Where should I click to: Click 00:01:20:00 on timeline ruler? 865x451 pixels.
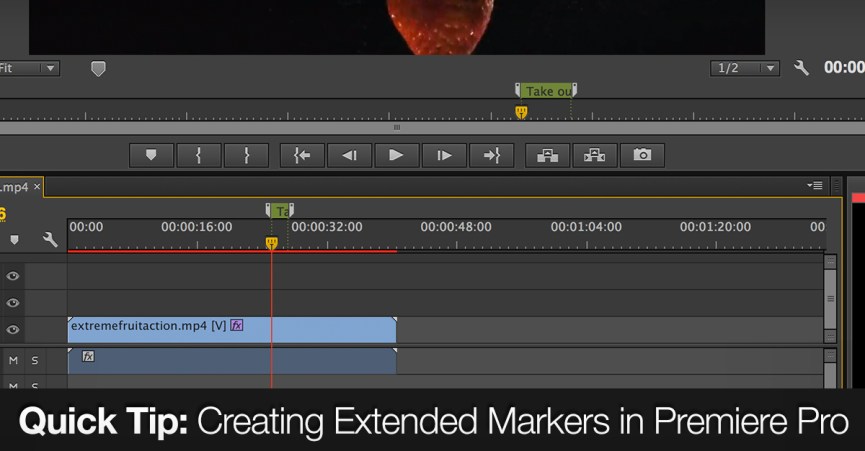point(716,227)
